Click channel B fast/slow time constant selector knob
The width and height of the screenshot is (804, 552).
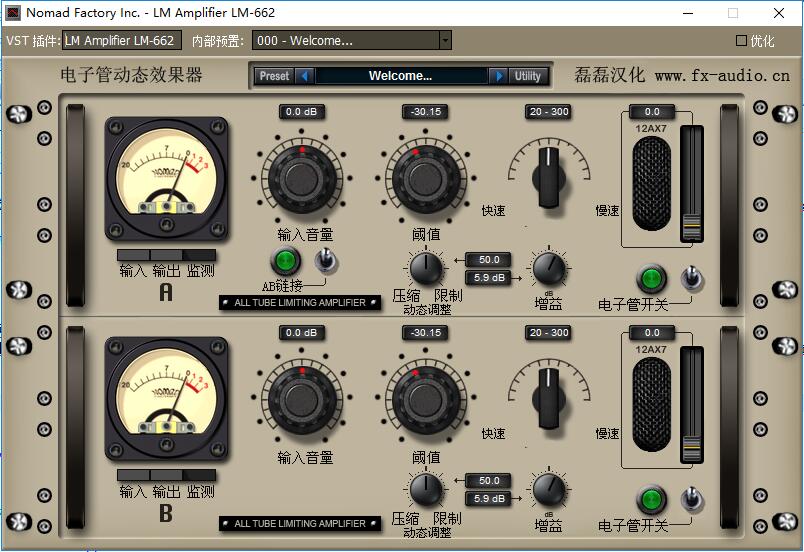pyautogui.click(x=549, y=398)
